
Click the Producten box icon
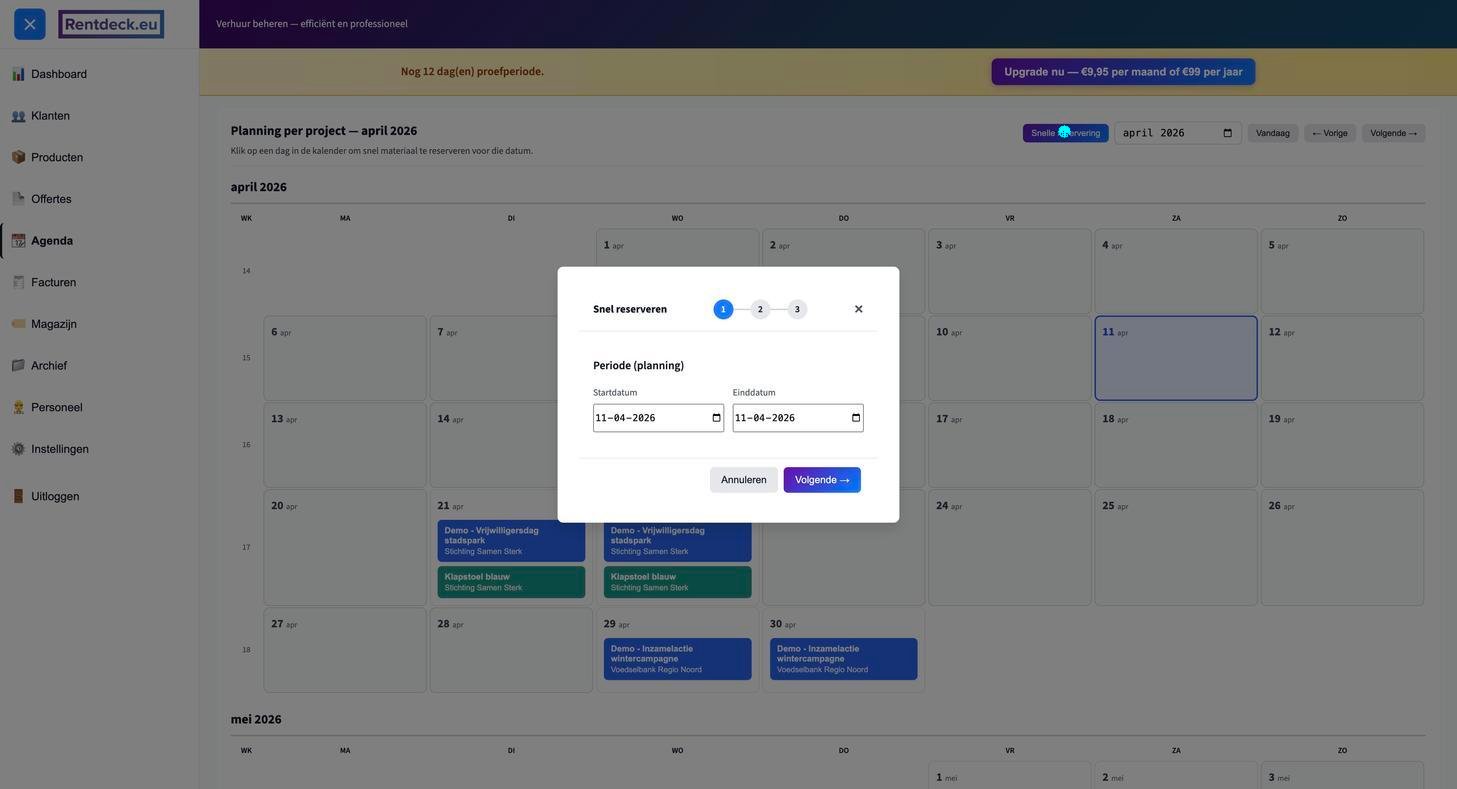pos(18,157)
